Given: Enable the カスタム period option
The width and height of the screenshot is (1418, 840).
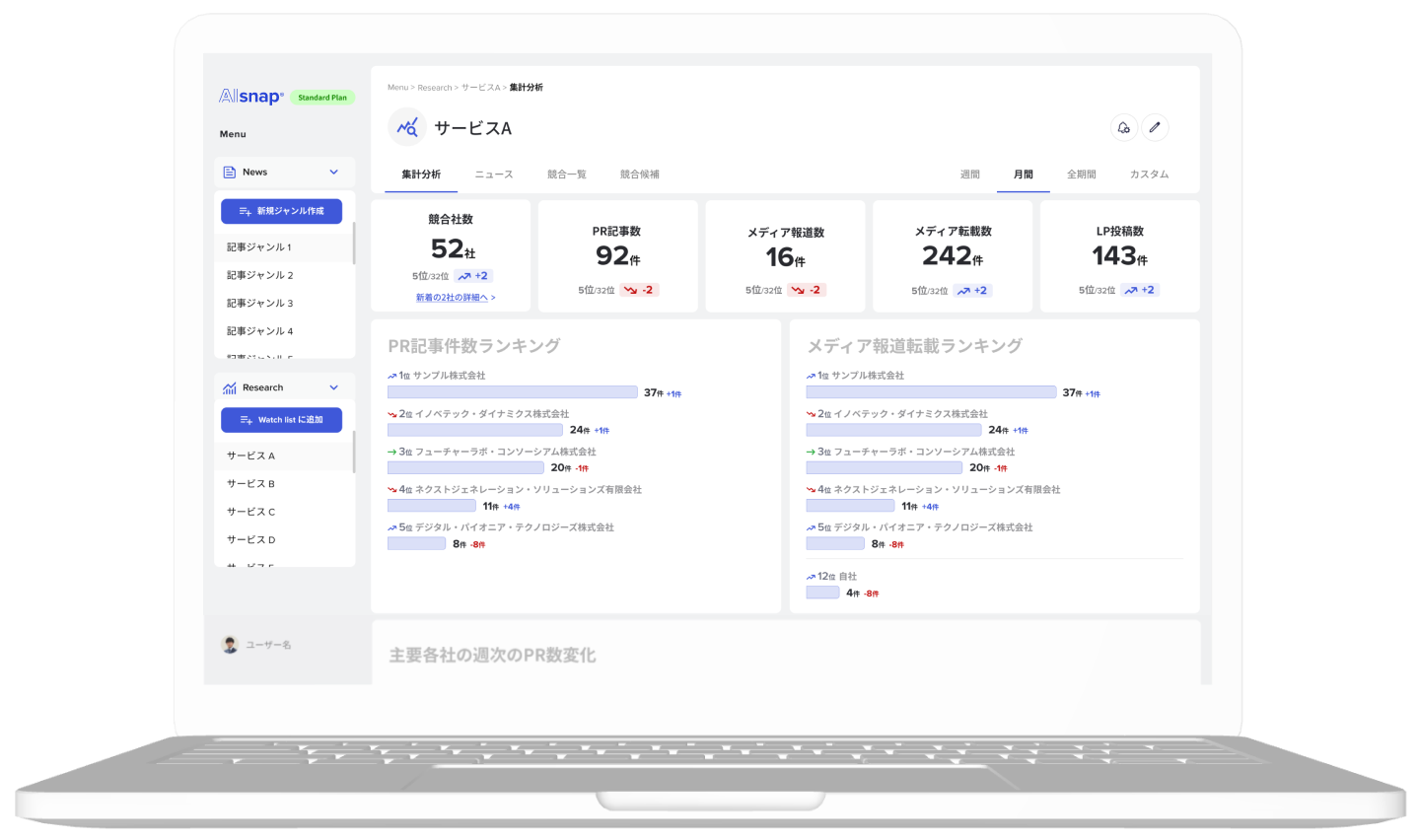Looking at the screenshot, I should pos(1150,174).
